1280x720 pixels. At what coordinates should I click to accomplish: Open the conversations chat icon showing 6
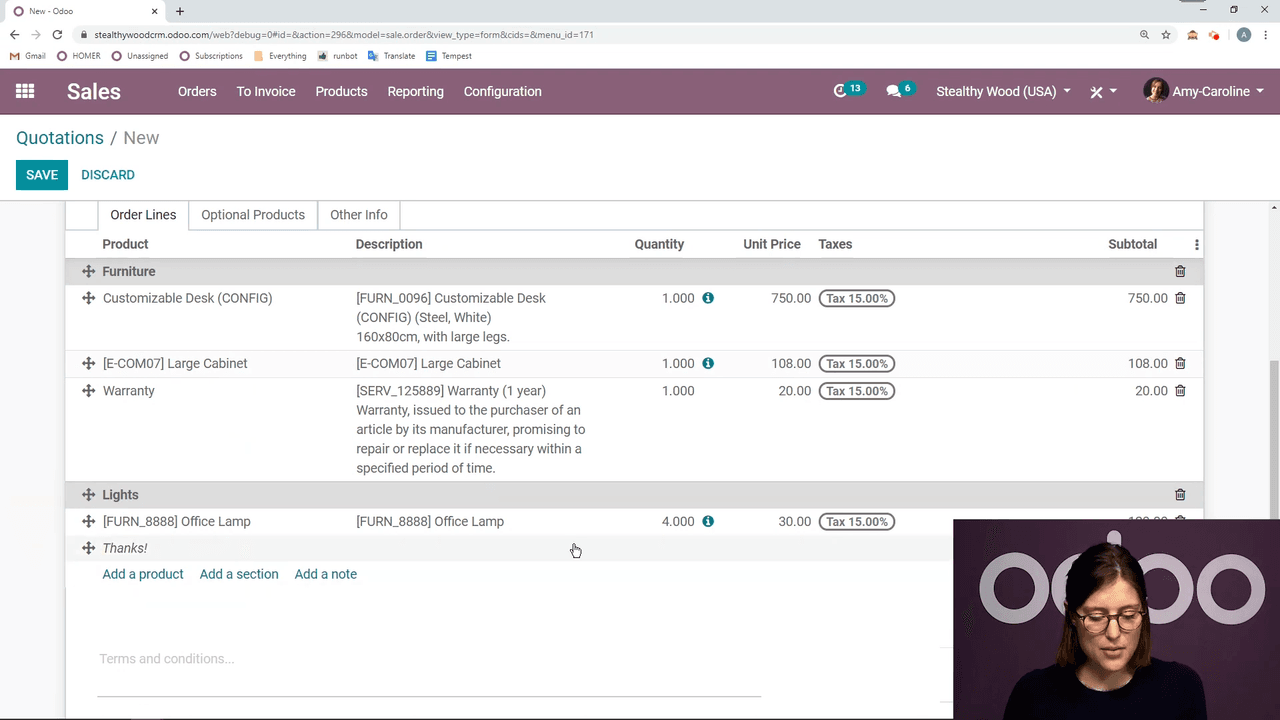893,91
